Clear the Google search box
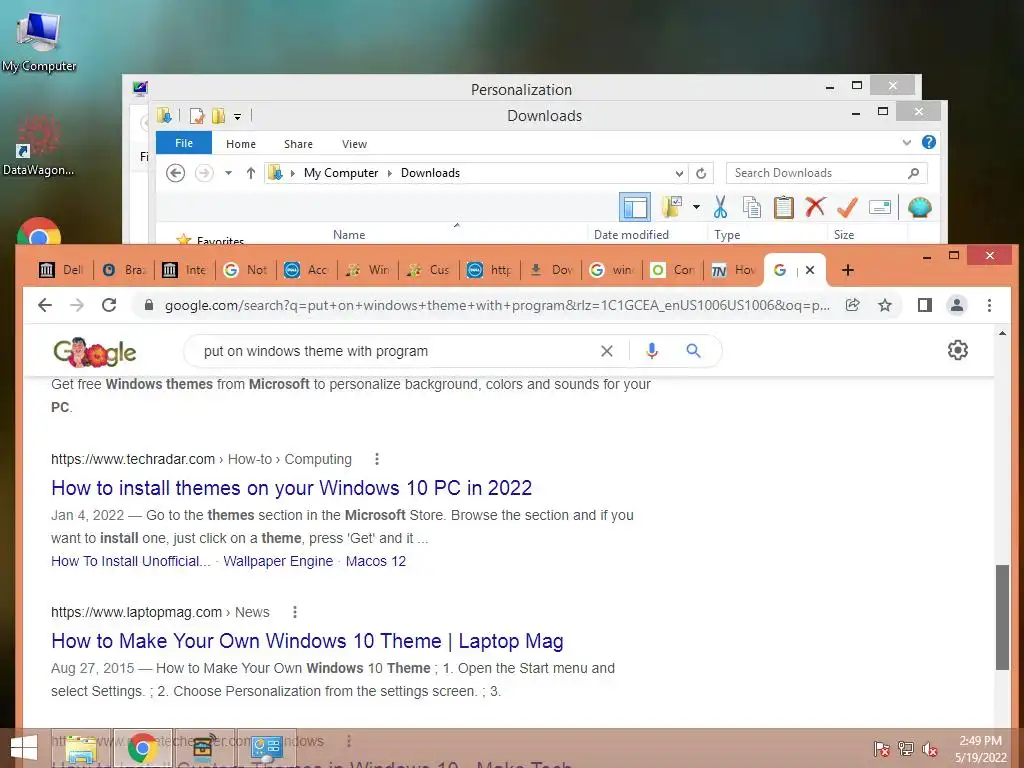 coord(607,351)
